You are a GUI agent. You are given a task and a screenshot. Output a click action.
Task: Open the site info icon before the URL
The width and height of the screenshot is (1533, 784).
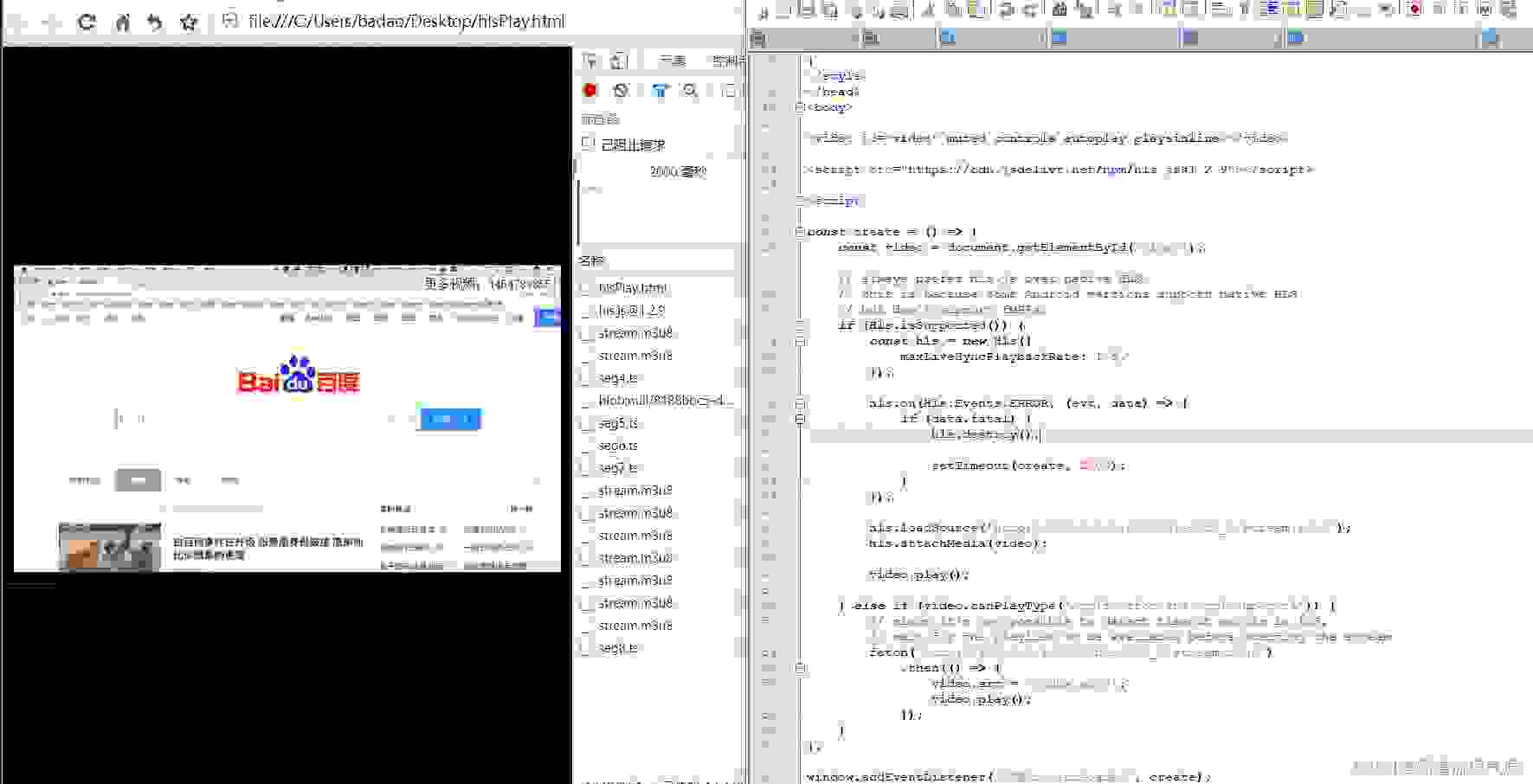(229, 20)
